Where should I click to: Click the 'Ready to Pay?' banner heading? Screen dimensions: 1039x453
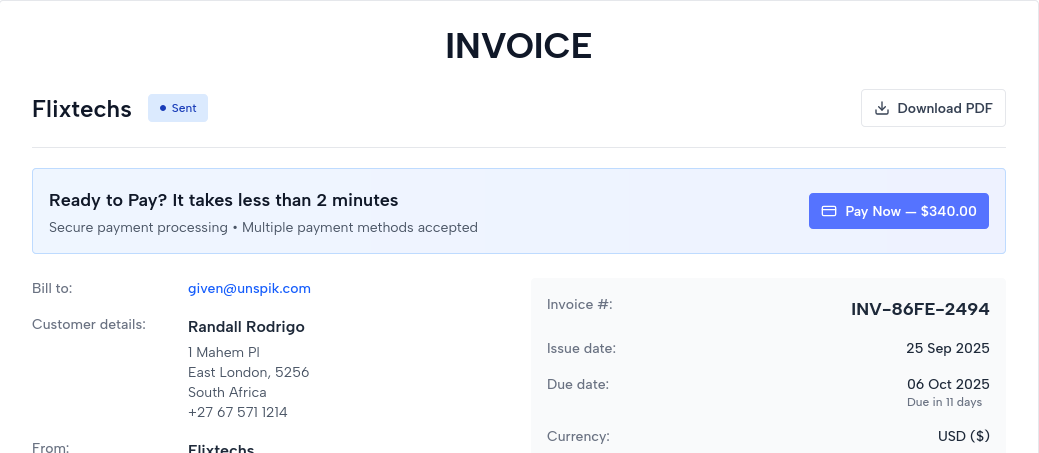tap(224, 200)
